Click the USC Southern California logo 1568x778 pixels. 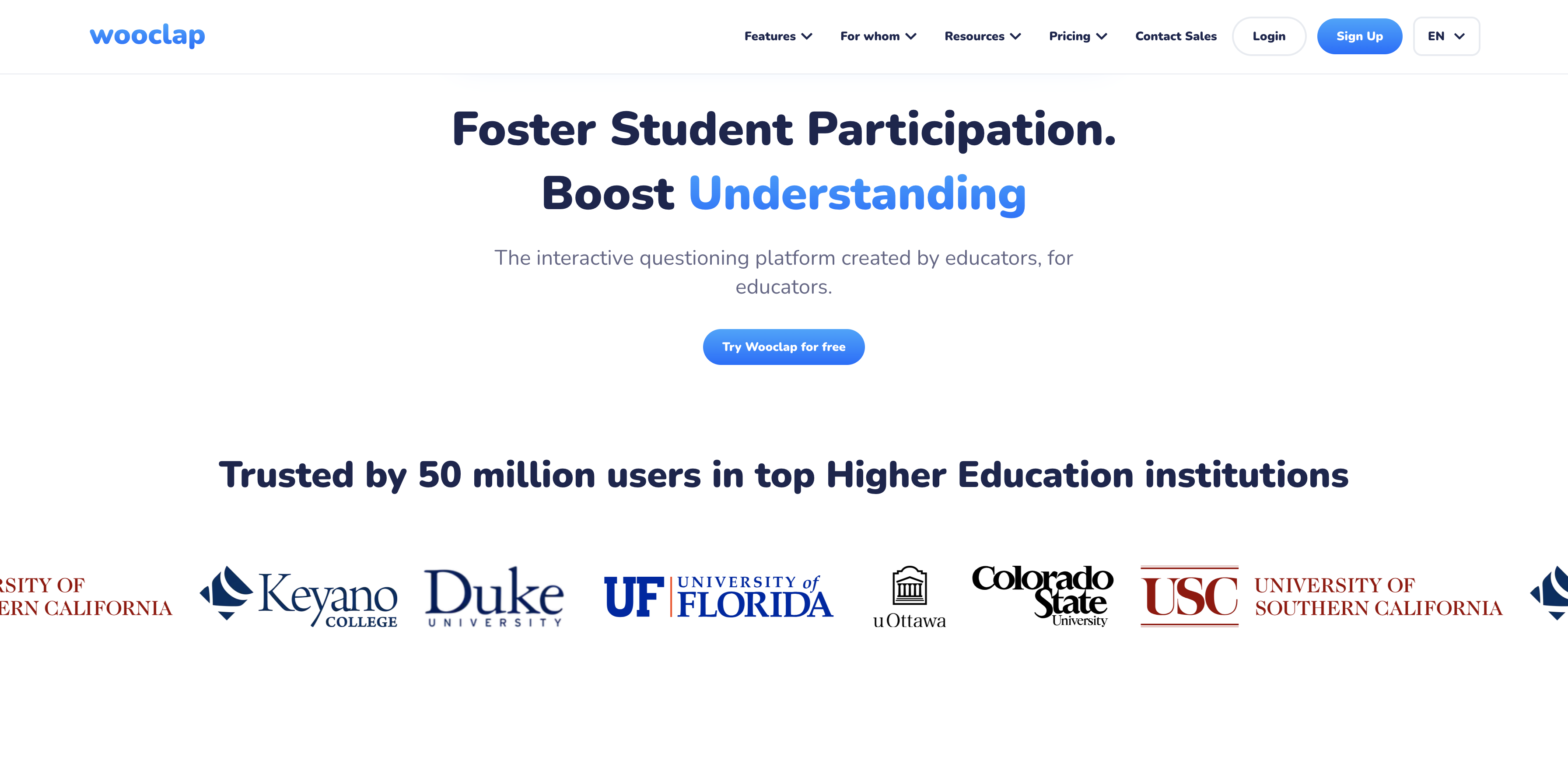[x=1321, y=596]
